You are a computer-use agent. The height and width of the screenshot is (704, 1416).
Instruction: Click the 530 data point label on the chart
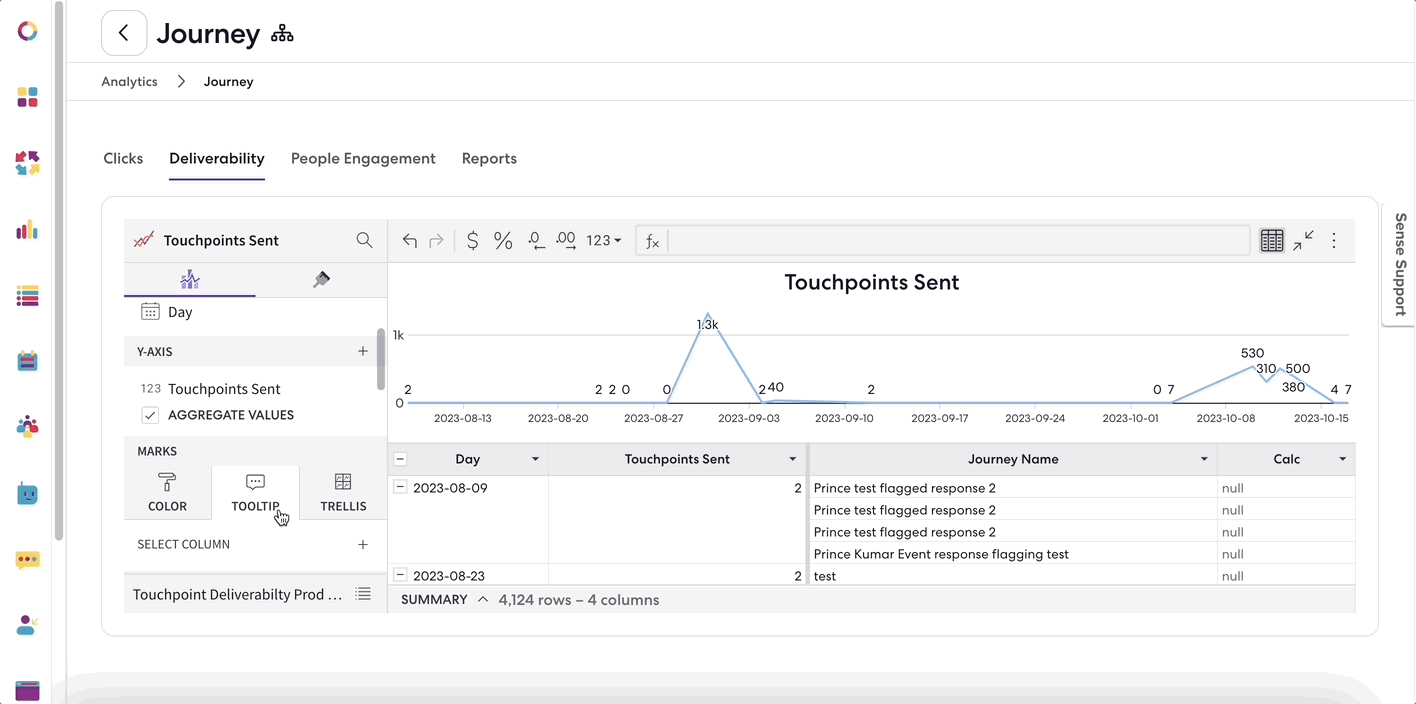[1252, 353]
